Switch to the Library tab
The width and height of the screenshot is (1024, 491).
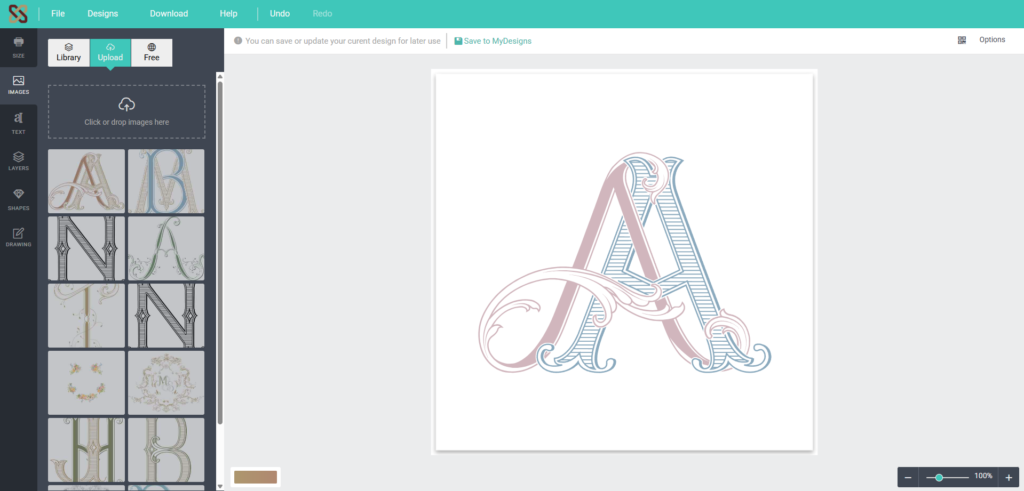click(69, 52)
